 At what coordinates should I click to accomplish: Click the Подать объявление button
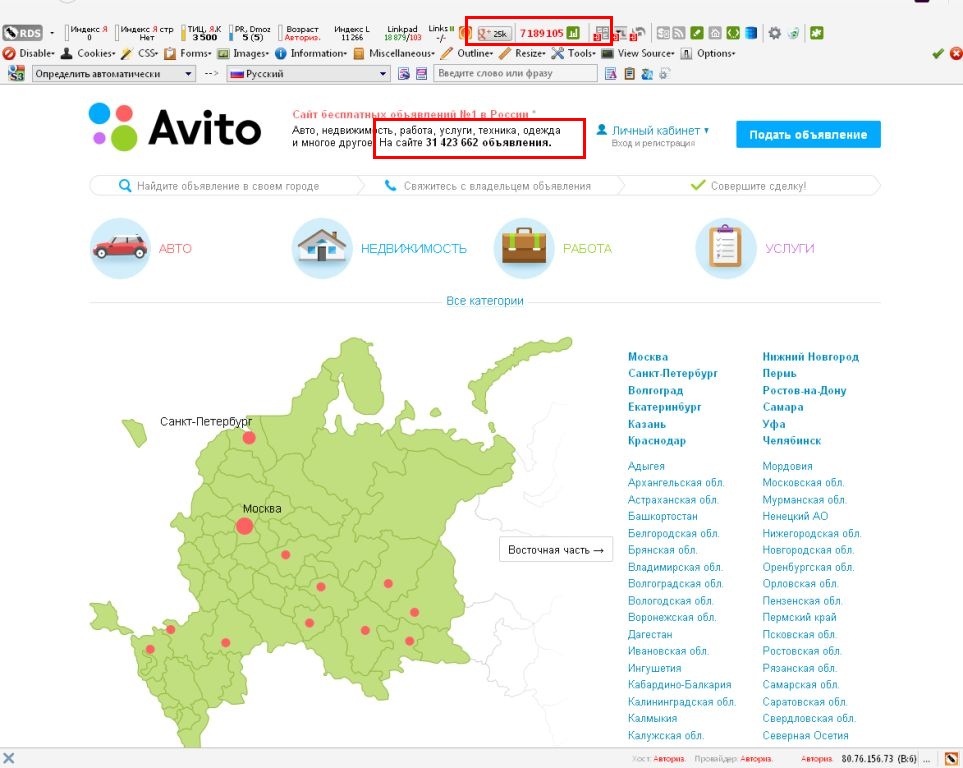(x=807, y=133)
